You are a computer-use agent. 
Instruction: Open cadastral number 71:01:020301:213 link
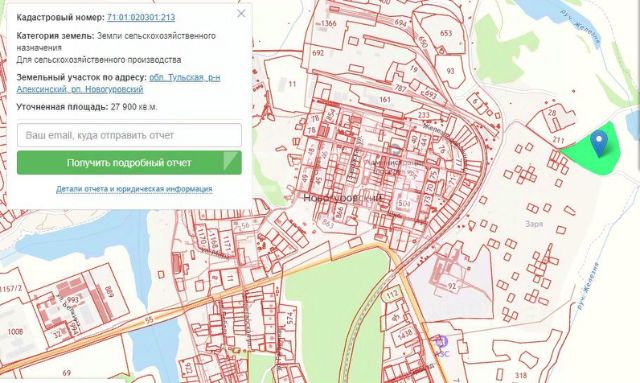click(141, 17)
